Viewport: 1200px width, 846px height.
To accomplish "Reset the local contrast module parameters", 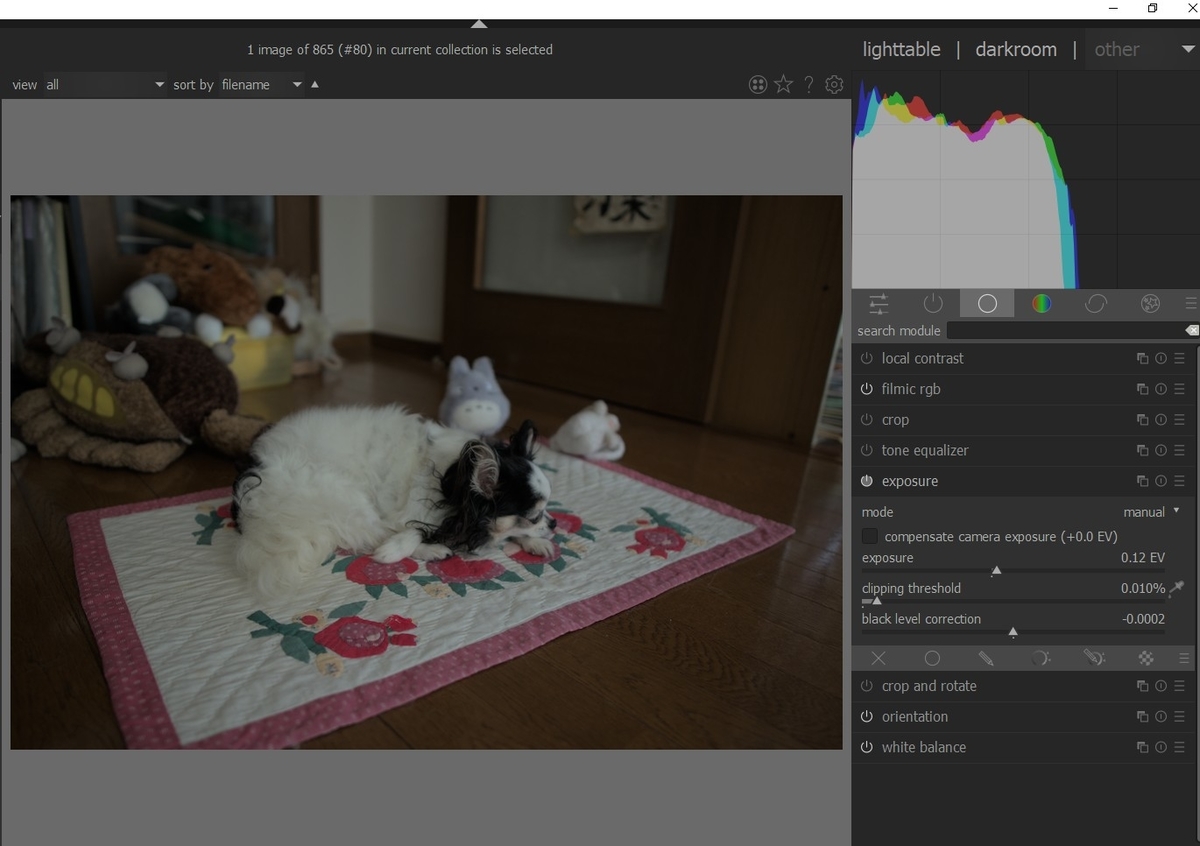I will point(1161,359).
